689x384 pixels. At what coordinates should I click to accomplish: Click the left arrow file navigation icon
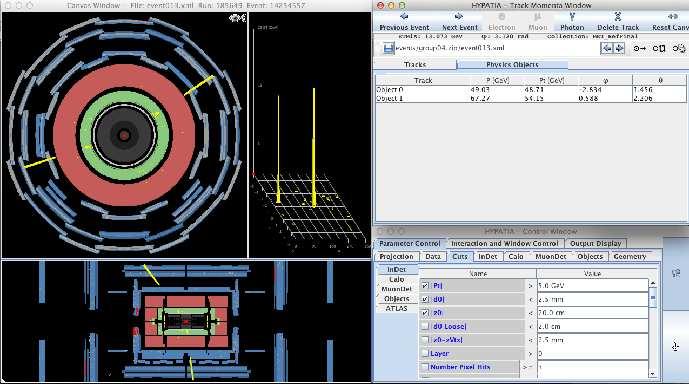pyautogui.click(x=607, y=48)
